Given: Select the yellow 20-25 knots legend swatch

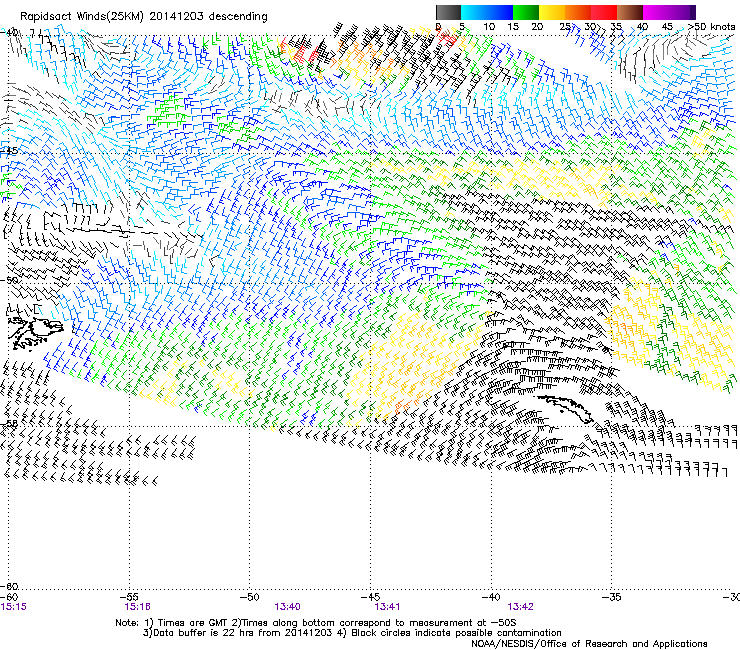Looking at the screenshot, I should (x=552, y=12).
